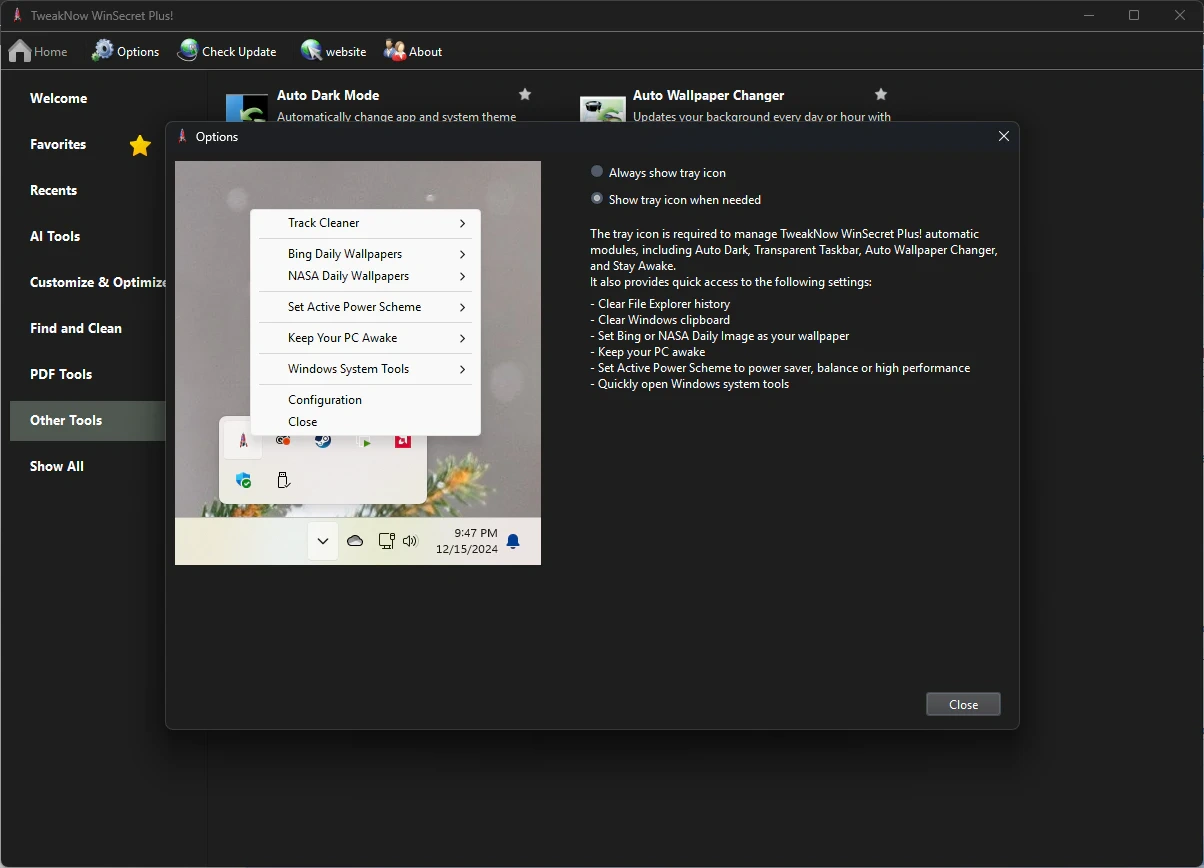Screen dimensions: 1204x868
Task: Open the Options gear icon
Action: tap(103, 50)
